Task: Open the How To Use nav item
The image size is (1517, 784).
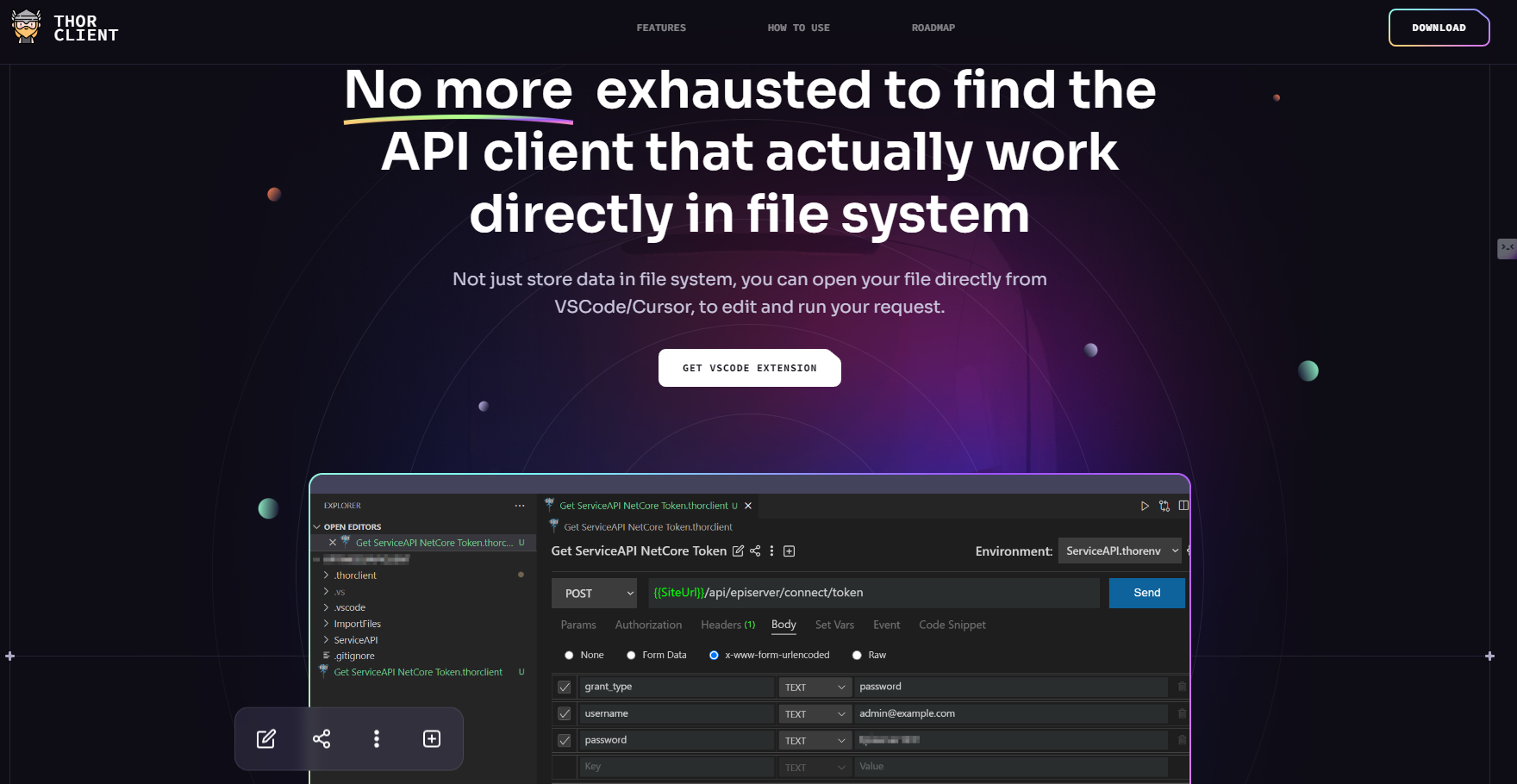Action: 798,28
